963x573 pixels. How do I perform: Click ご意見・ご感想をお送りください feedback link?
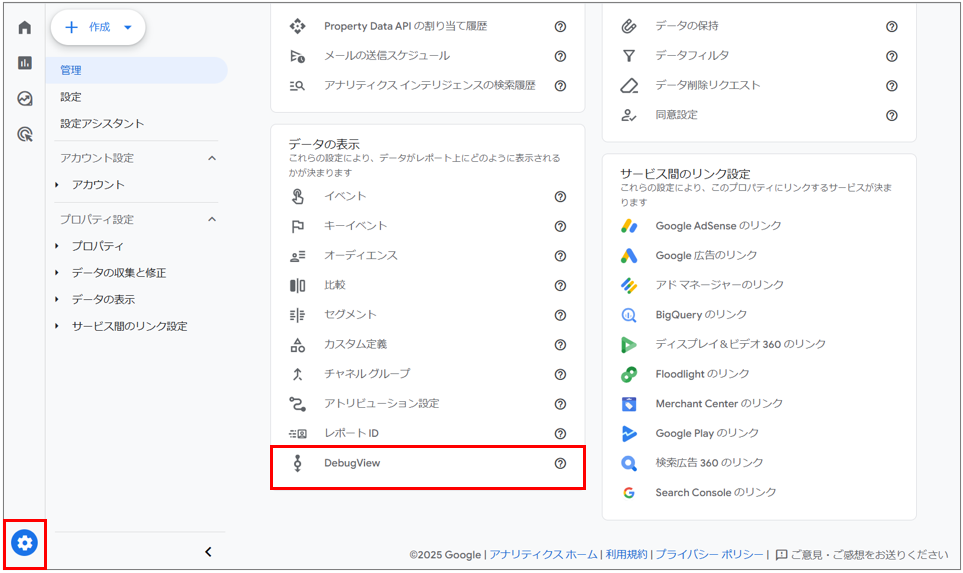click(862, 555)
